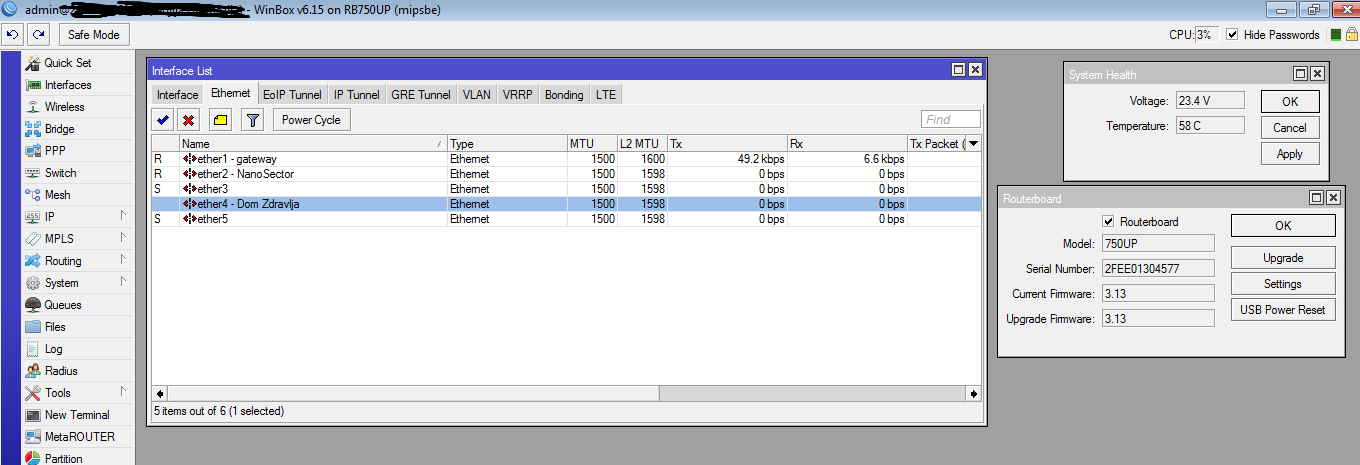The width and height of the screenshot is (1360, 465).
Task: Switch to the Interface tab
Action: (x=178, y=95)
